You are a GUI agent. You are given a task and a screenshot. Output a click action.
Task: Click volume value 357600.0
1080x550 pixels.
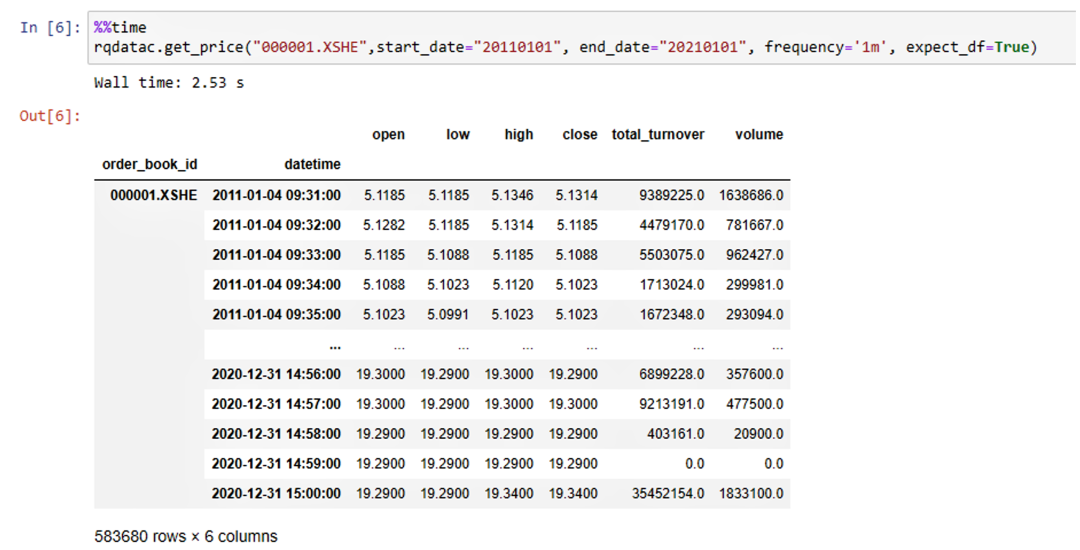point(755,374)
